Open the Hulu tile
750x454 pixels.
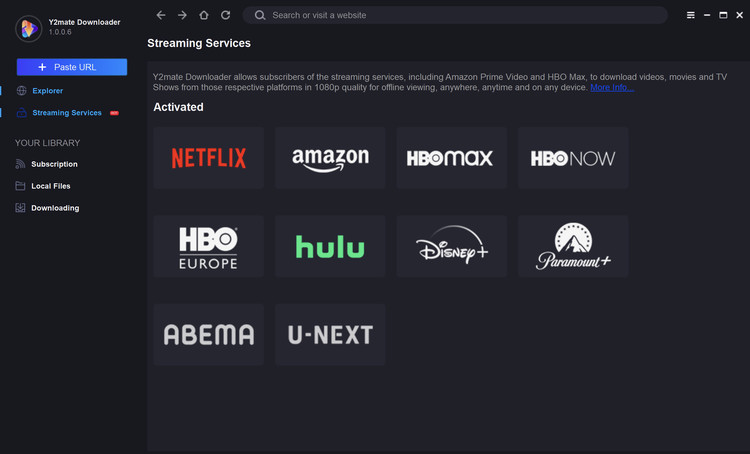[x=330, y=246]
